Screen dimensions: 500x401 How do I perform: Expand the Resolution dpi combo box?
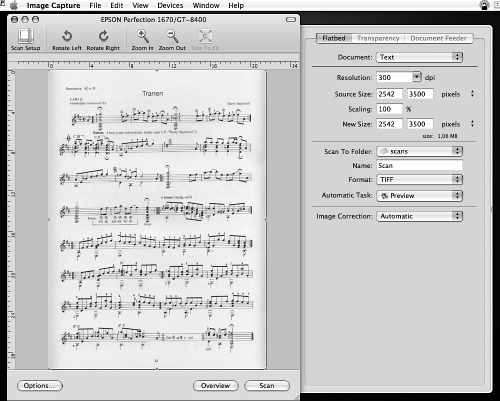tap(417, 77)
